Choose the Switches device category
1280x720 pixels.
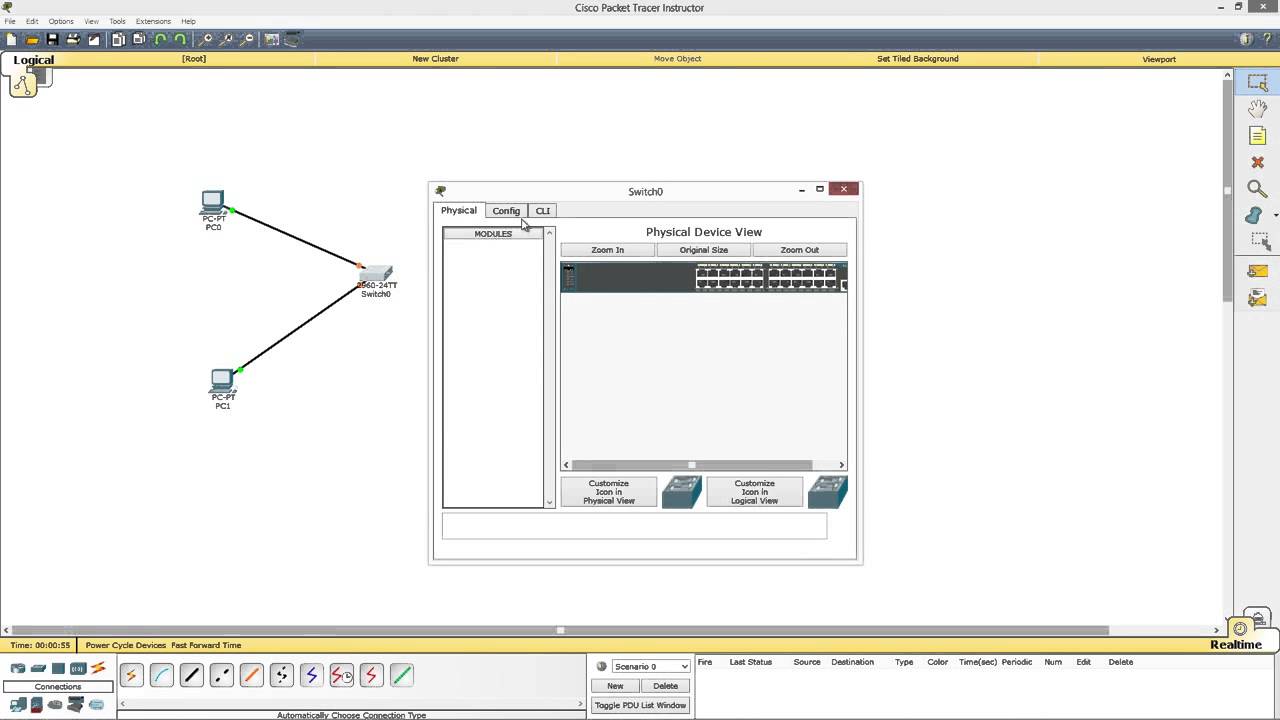coord(38,668)
